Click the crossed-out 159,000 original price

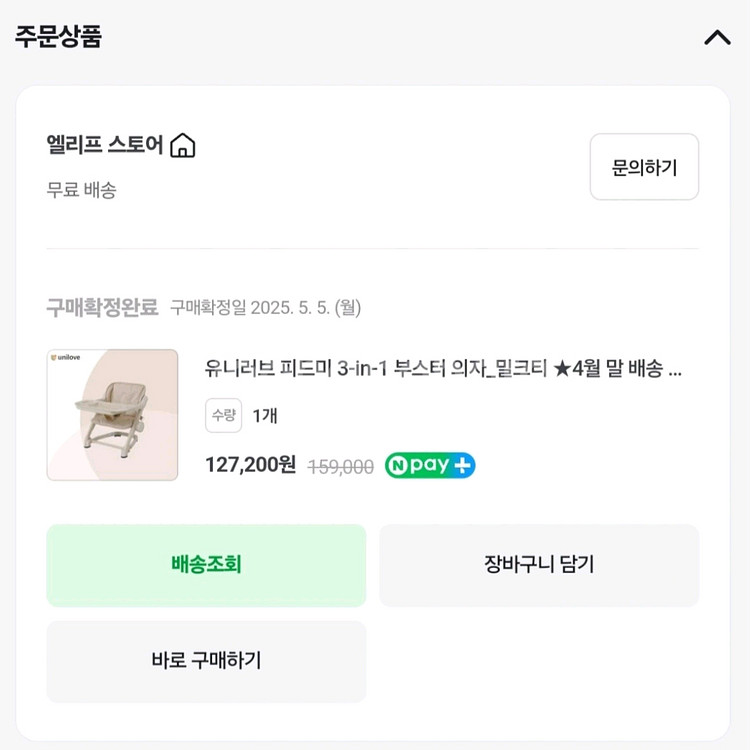click(341, 467)
